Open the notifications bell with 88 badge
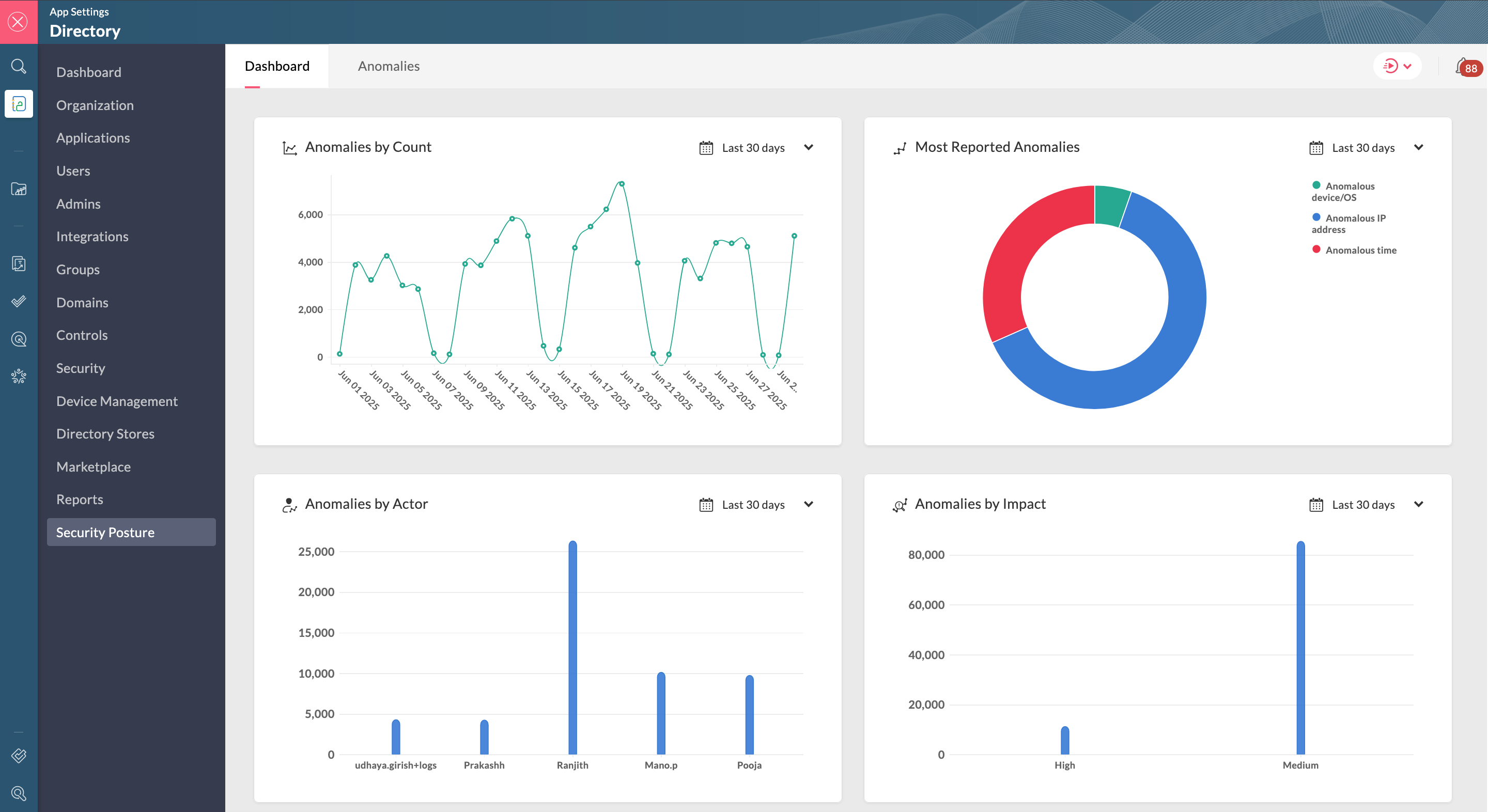The width and height of the screenshot is (1488, 812). pyautogui.click(x=1464, y=67)
